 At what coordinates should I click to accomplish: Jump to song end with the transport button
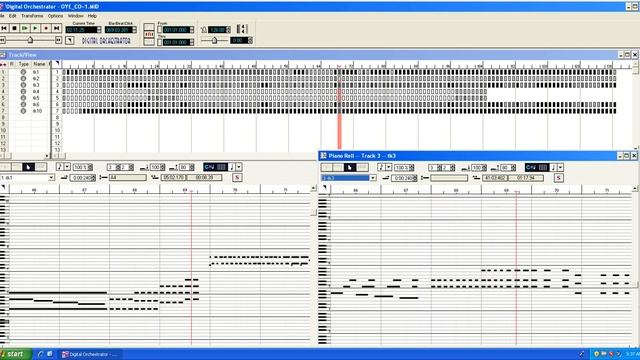click(57, 28)
